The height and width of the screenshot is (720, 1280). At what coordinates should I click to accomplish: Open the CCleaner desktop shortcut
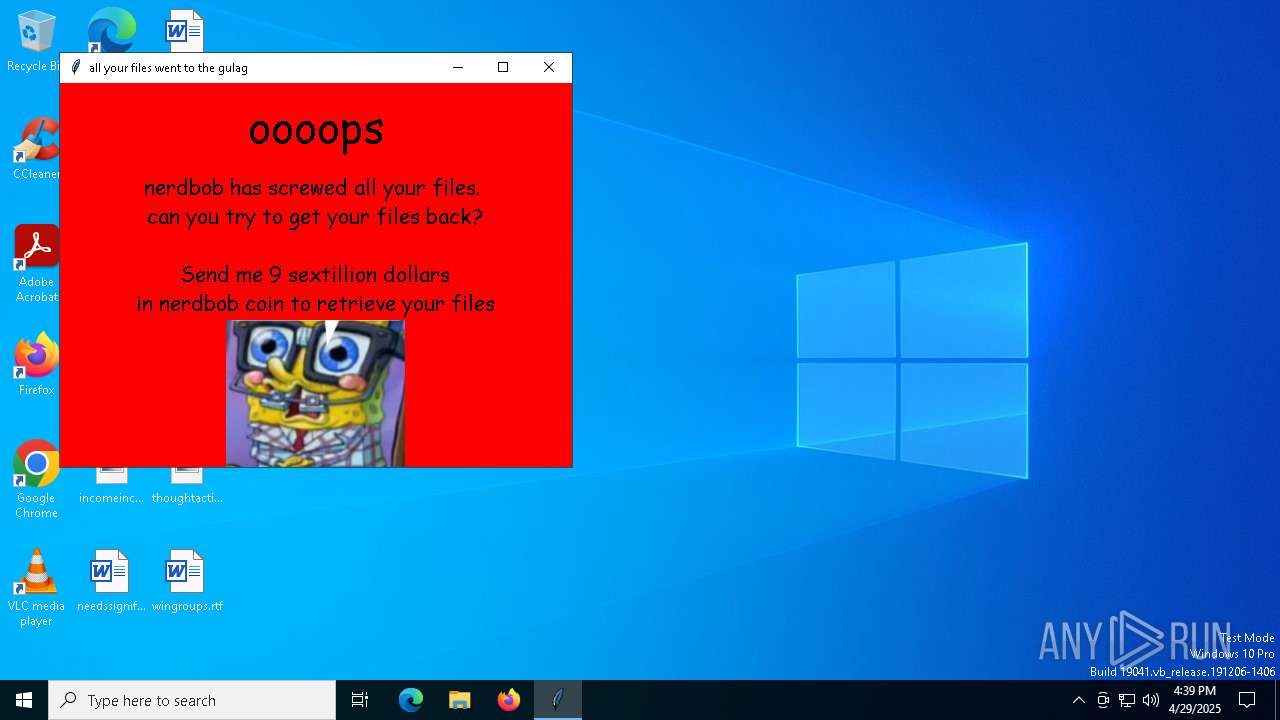(36, 149)
